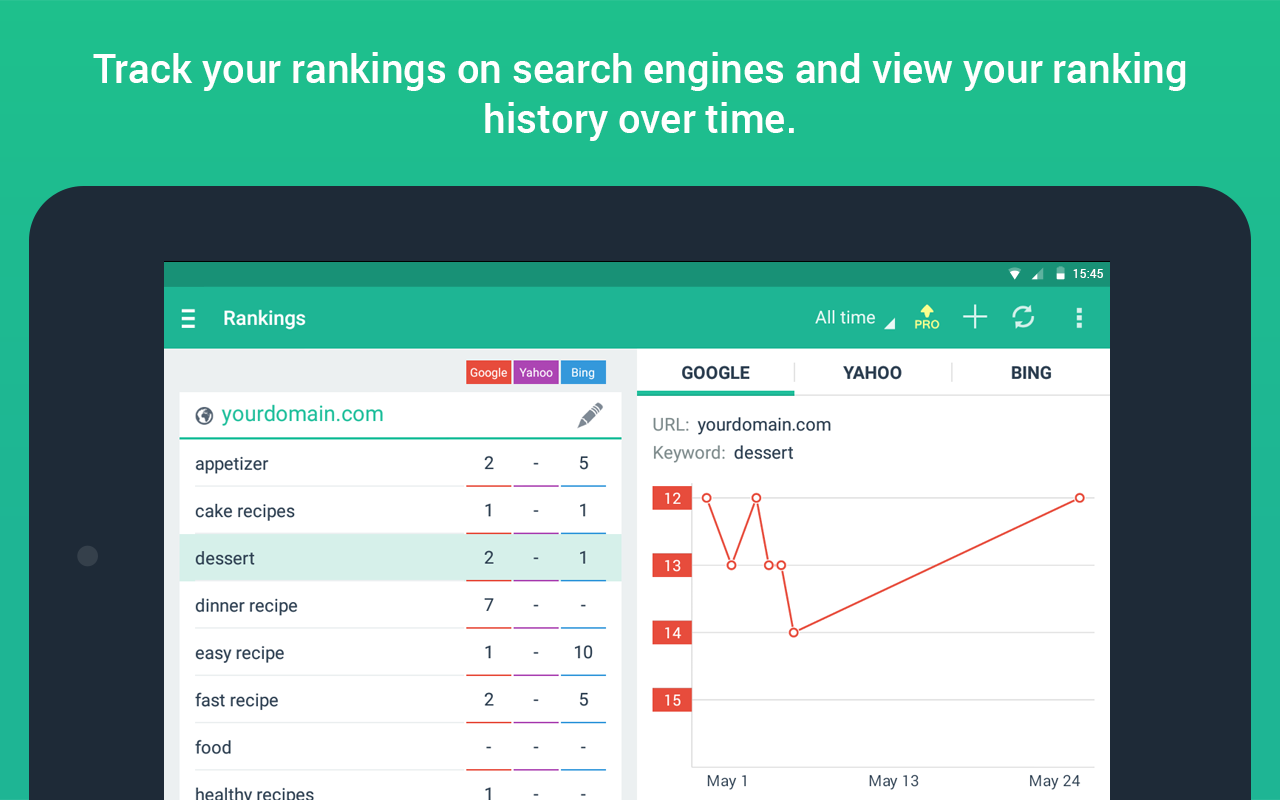Click appetizer's Bing rank 5

point(583,463)
